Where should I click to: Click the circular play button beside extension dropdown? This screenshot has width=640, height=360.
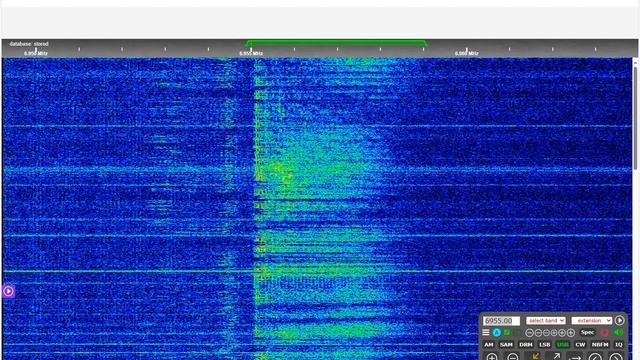point(620,320)
